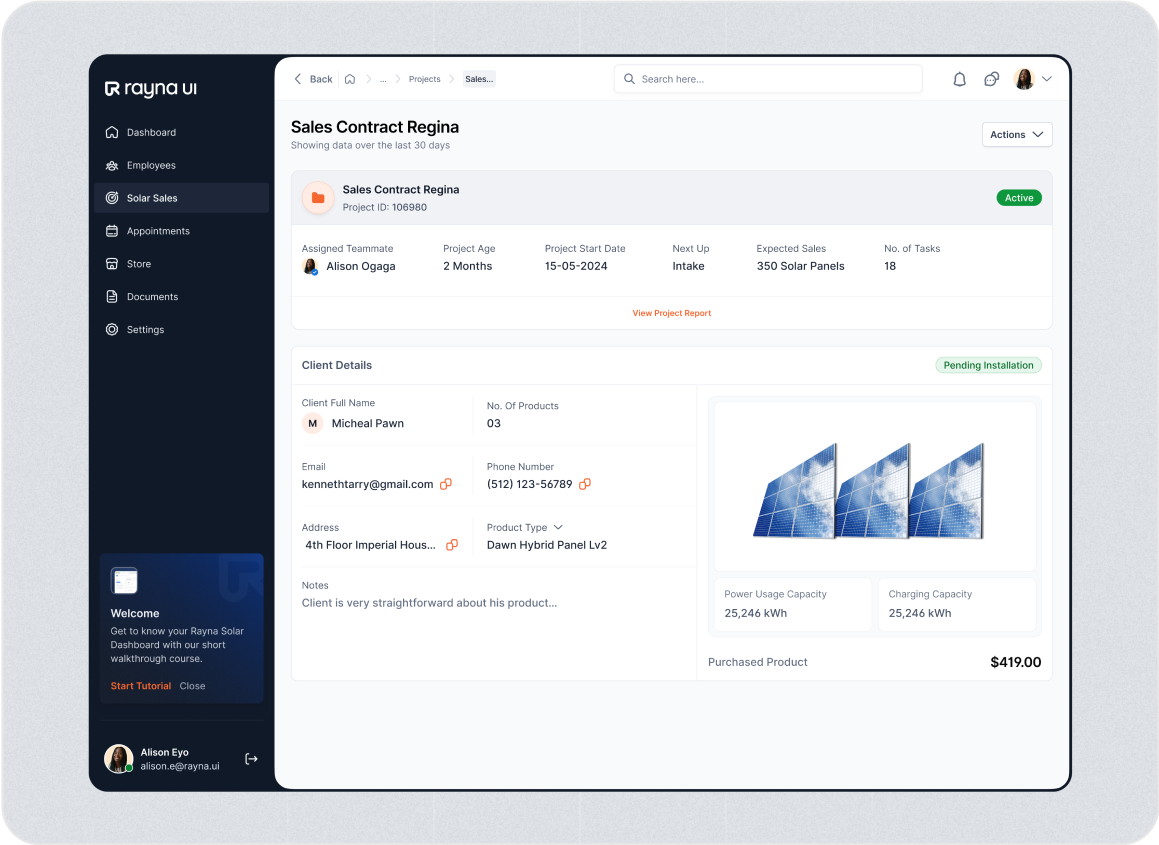The height and width of the screenshot is (845, 1159).
Task: Click the Search here input field
Action: pyautogui.click(x=768, y=79)
